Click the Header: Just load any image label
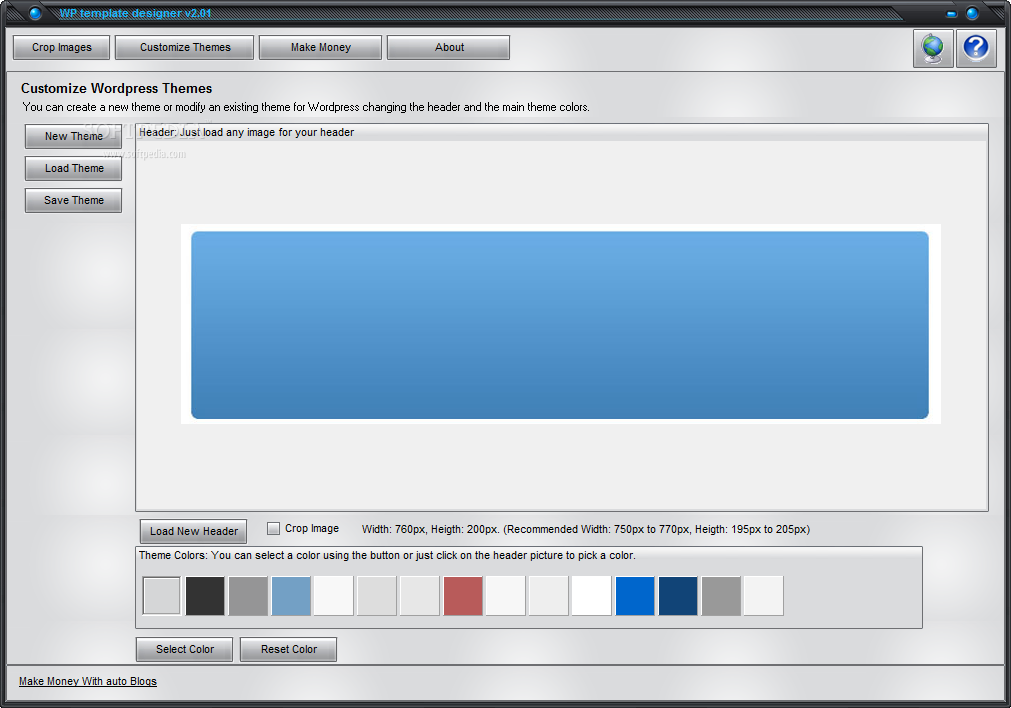Image resolution: width=1011 pixels, height=708 pixels. pyautogui.click(x=246, y=132)
